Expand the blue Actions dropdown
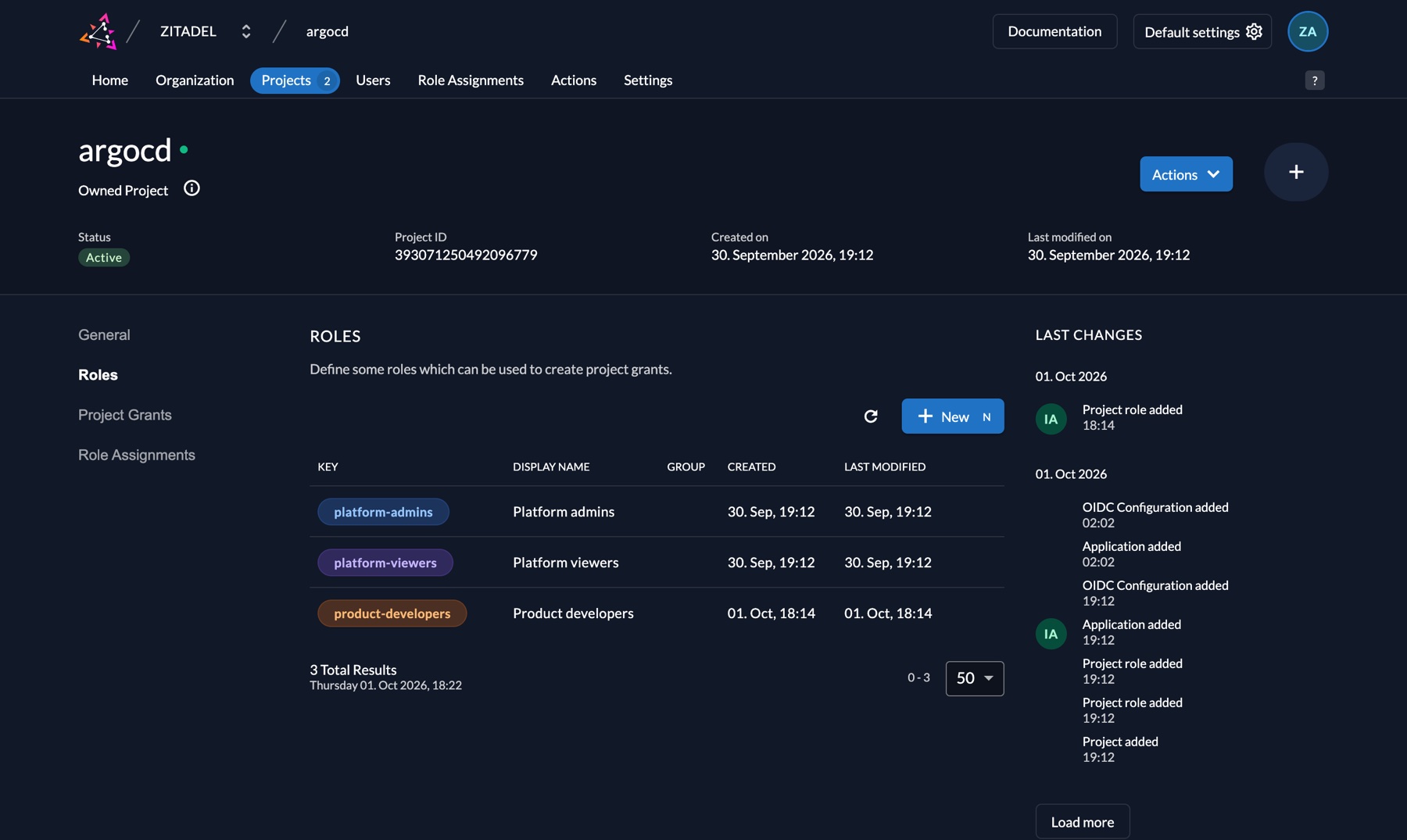This screenshot has width=1407, height=840. (x=1186, y=173)
